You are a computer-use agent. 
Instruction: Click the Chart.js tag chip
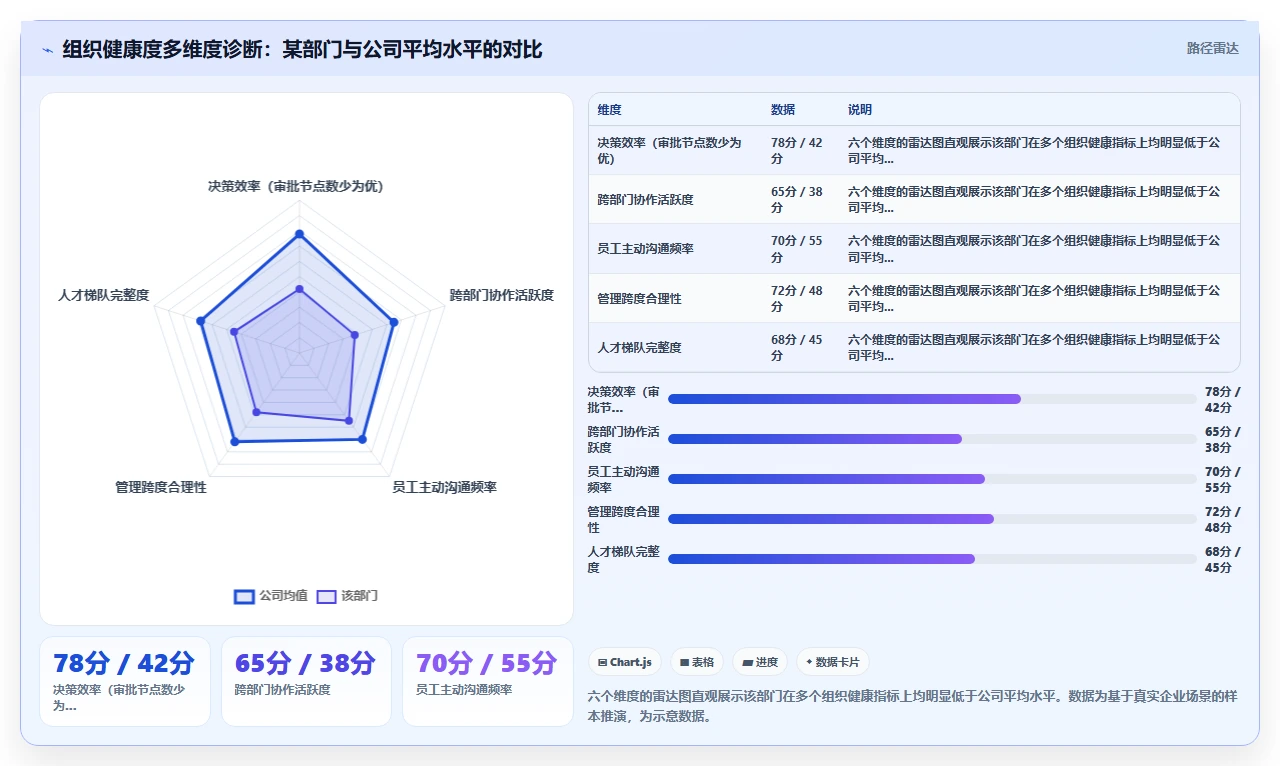click(x=625, y=662)
